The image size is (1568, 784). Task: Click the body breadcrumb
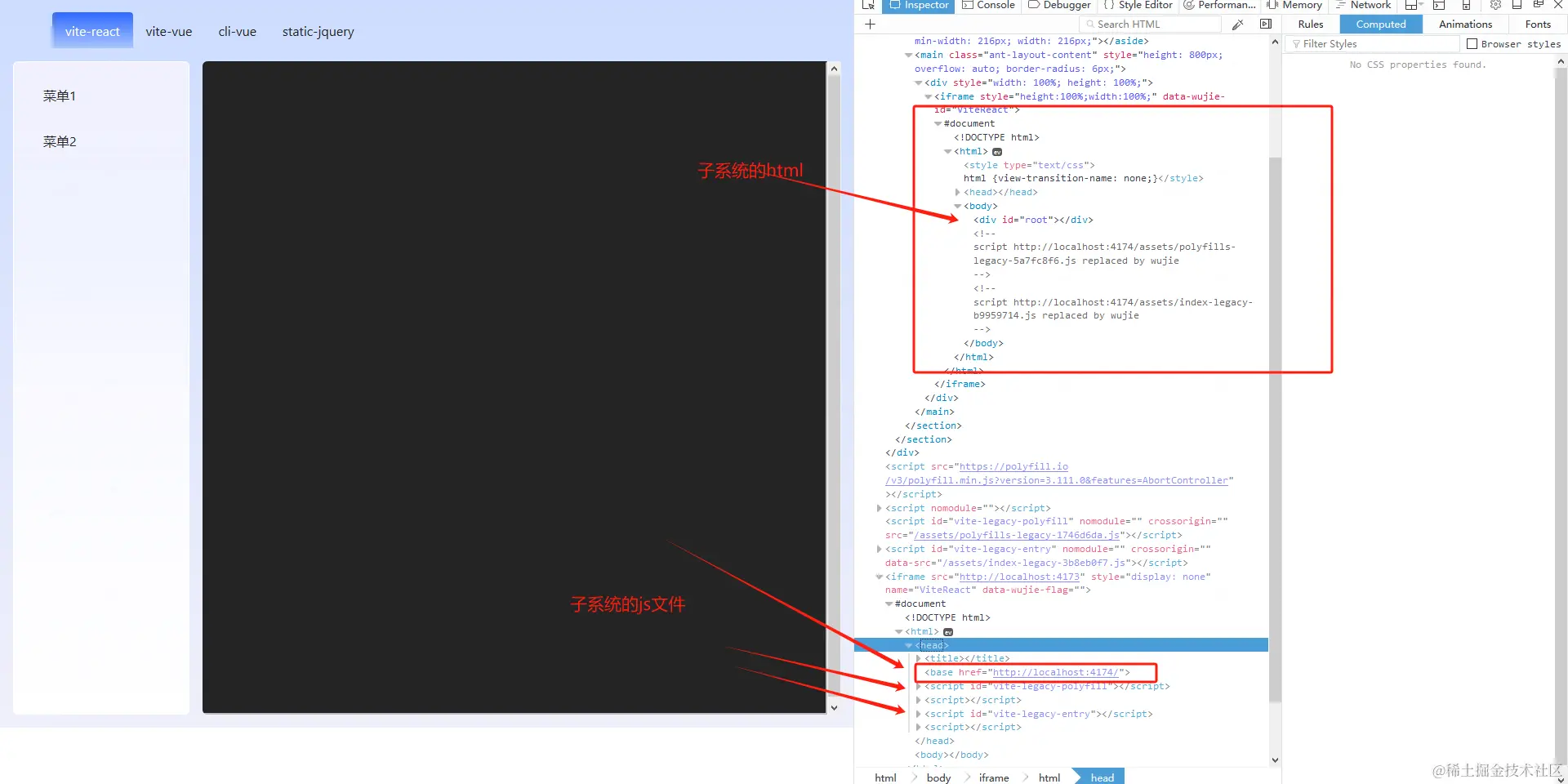pos(938,777)
